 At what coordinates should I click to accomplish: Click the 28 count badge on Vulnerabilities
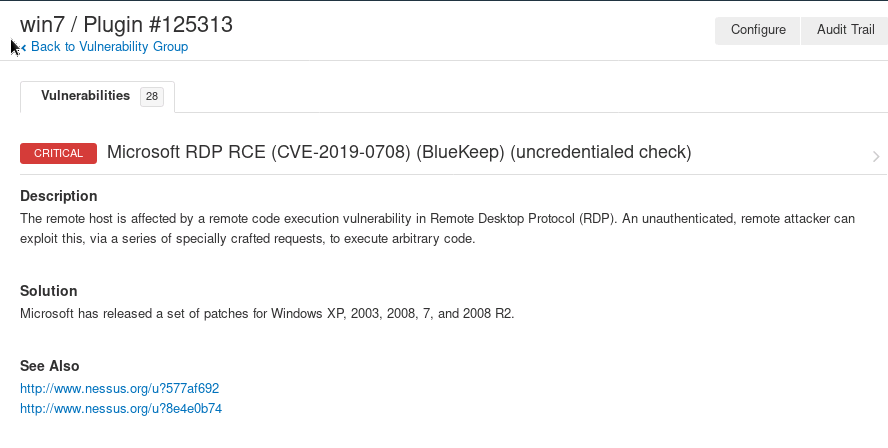pos(152,97)
